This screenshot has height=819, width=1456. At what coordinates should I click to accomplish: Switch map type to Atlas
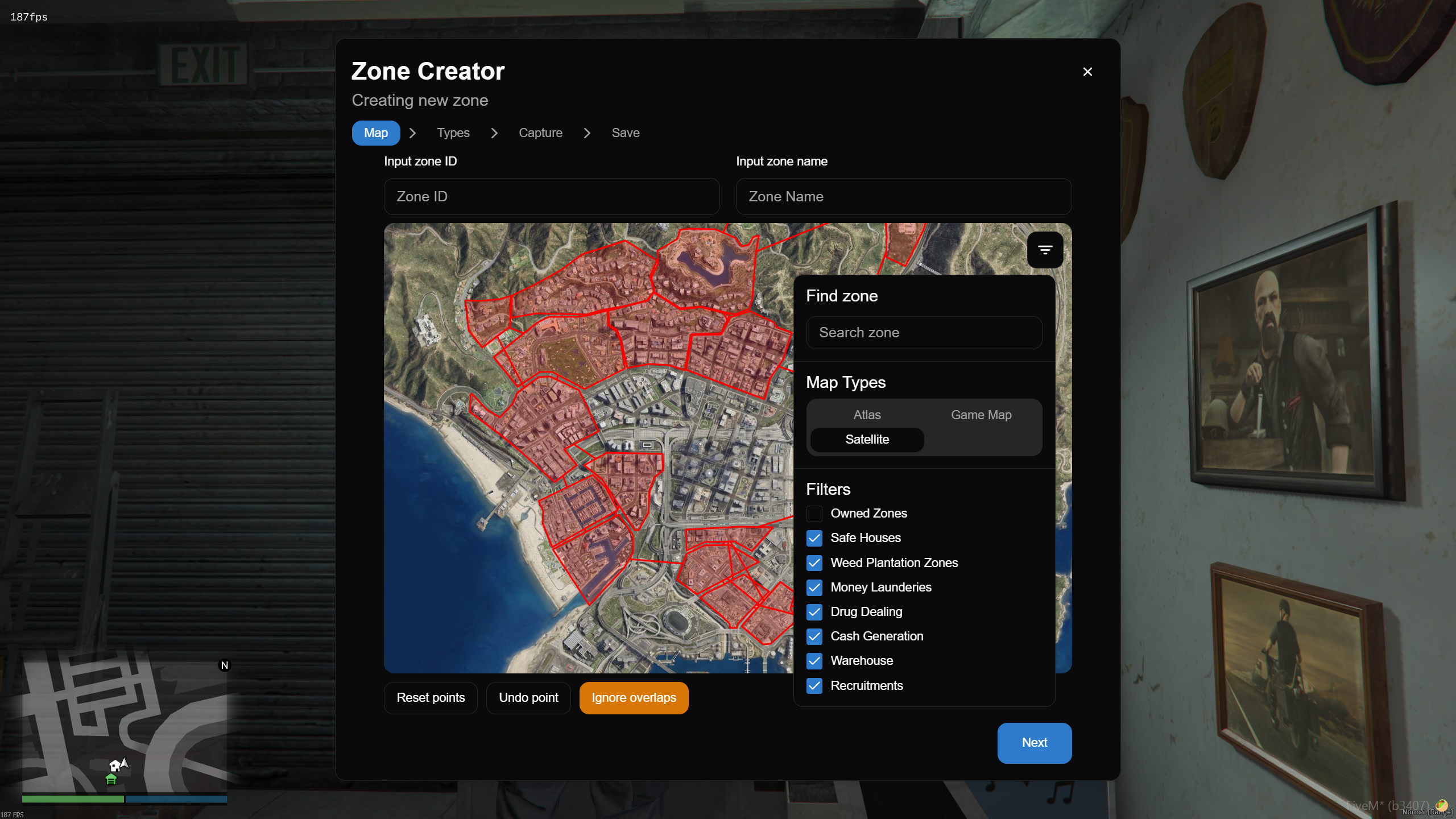pyautogui.click(x=867, y=415)
